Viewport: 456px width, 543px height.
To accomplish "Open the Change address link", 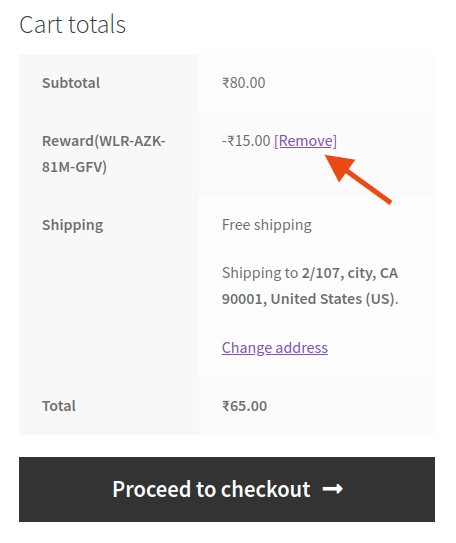I will (x=275, y=348).
